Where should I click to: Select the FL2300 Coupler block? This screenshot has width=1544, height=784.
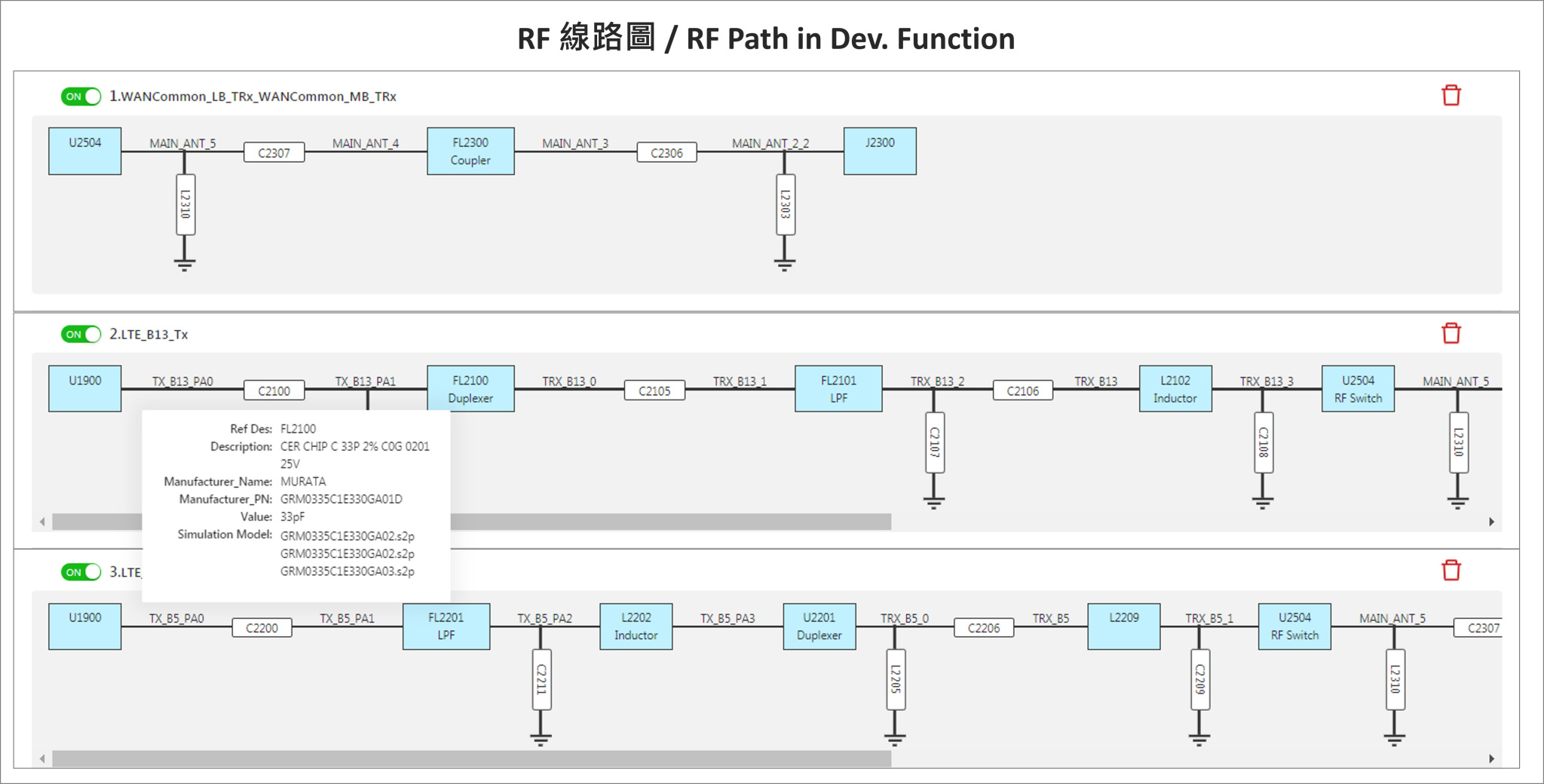(x=470, y=152)
